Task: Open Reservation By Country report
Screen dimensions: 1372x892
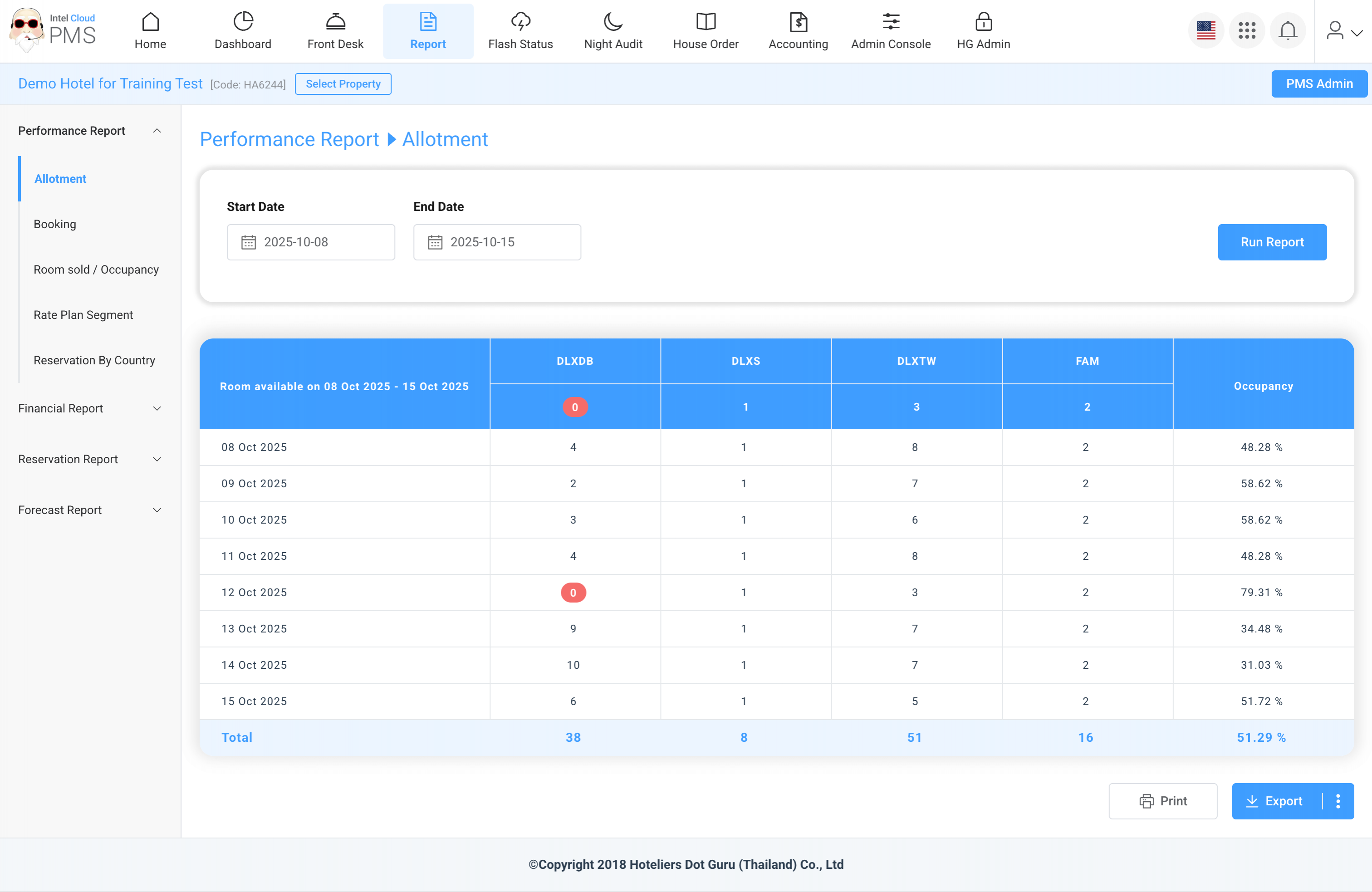Action: pyautogui.click(x=94, y=360)
